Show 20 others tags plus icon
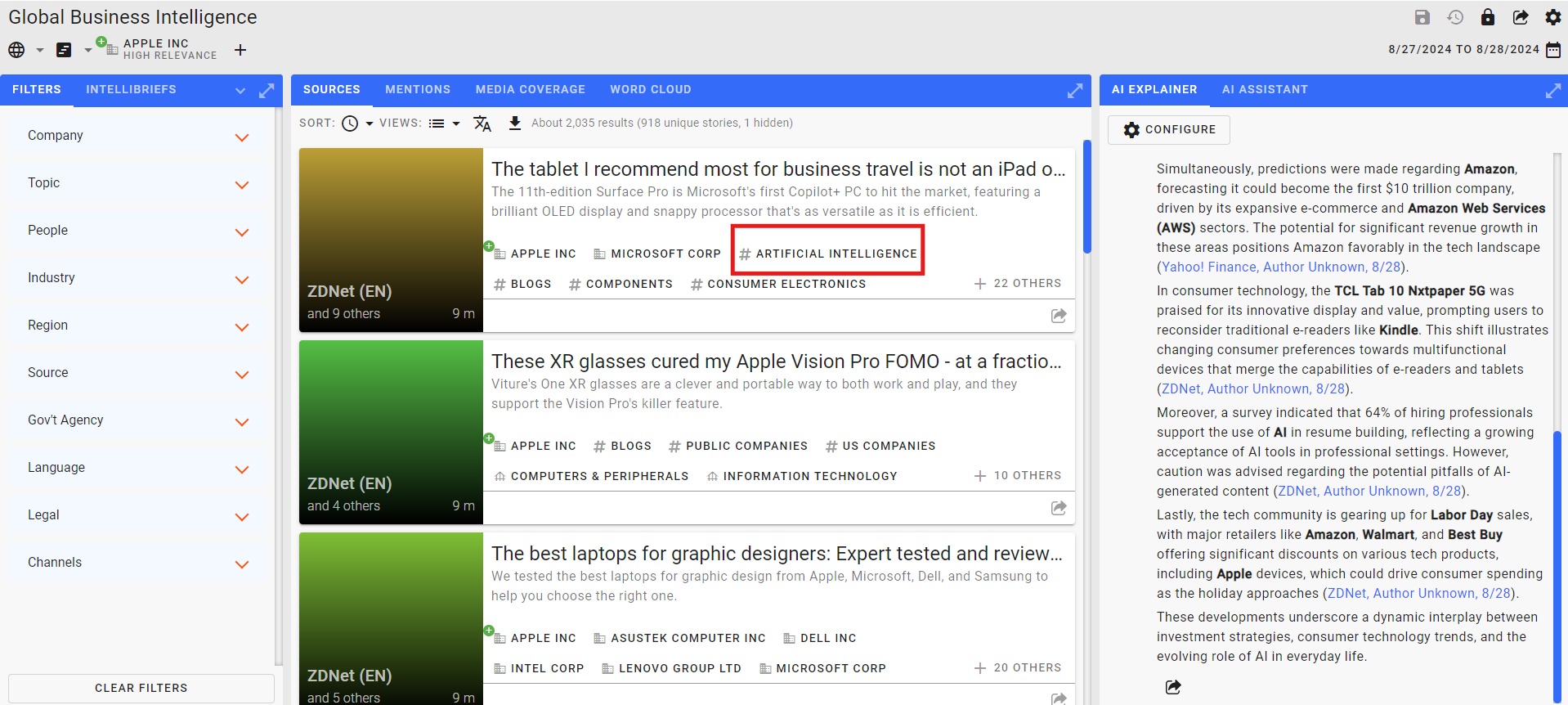Viewport: 1568px width, 705px height. (980, 668)
